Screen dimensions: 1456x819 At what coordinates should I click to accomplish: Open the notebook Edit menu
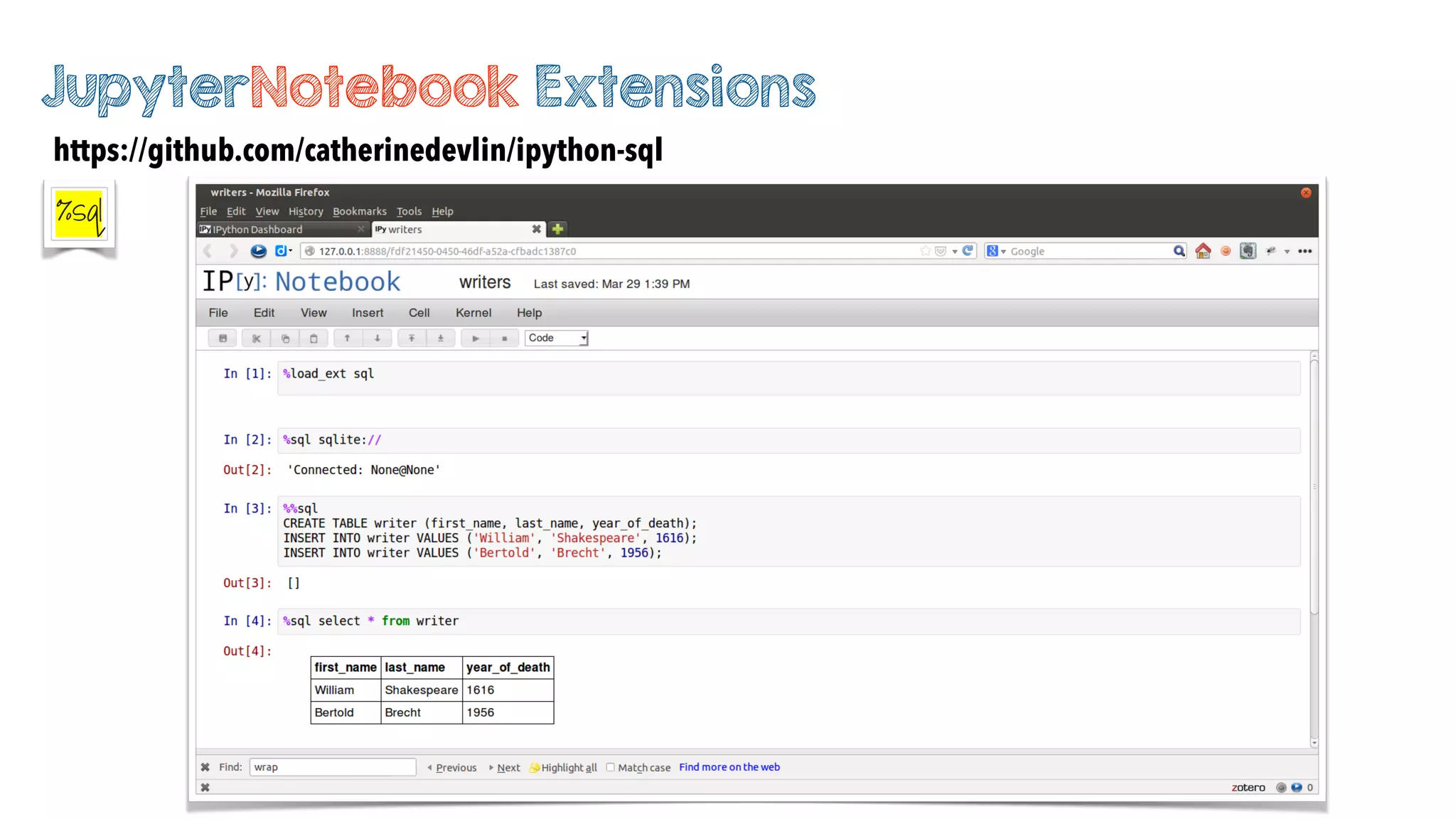(264, 313)
